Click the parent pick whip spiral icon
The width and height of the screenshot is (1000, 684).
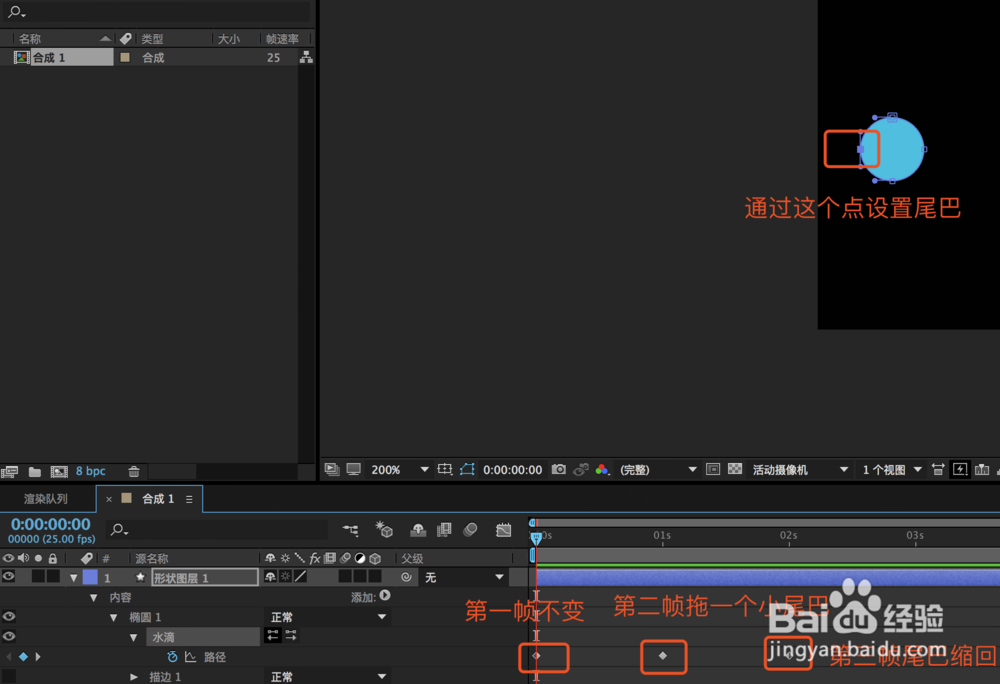click(x=406, y=577)
